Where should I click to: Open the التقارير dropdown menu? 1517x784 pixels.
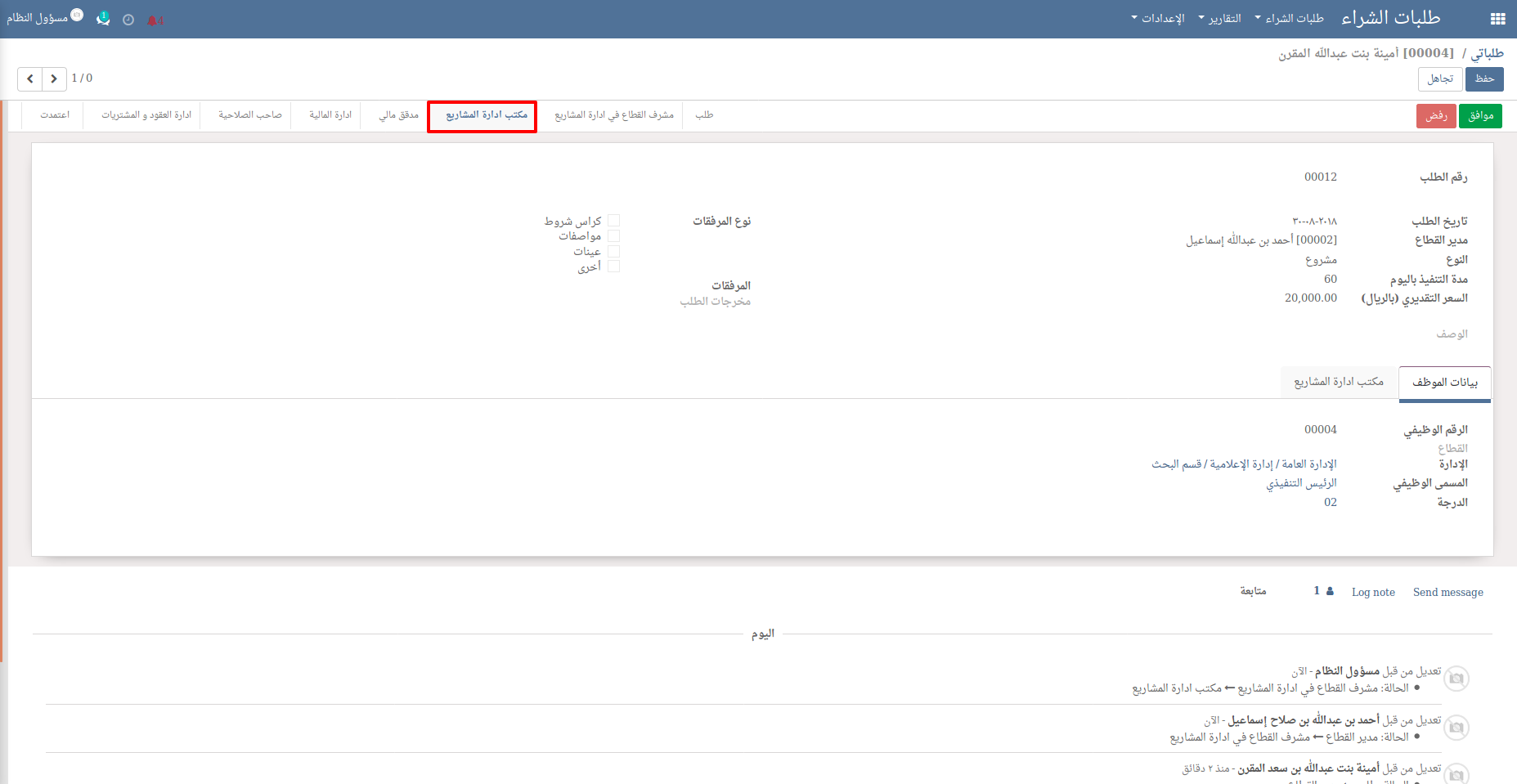pyautogui.click(x=1219, y=18)
